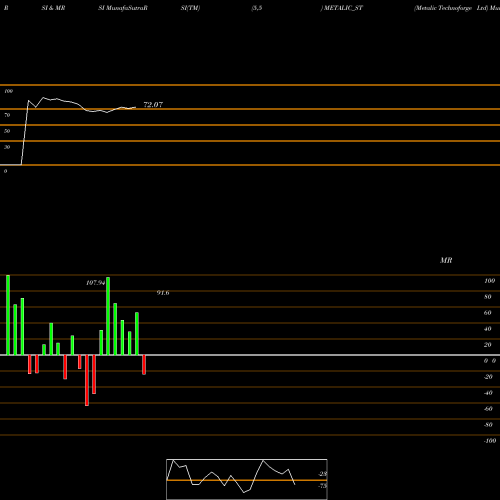Viewport: 500px width, 500px height.
Task: Click the 60 label on MR axis
Action: [488, 313]
